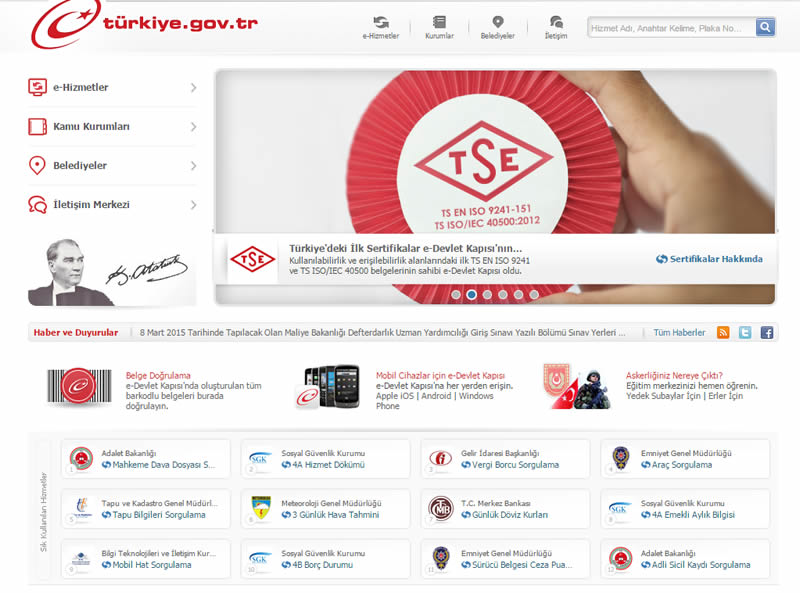Click the TSE logo in banner caption
Viewport: 800px width, 593px height.
[x=252, y=260]
